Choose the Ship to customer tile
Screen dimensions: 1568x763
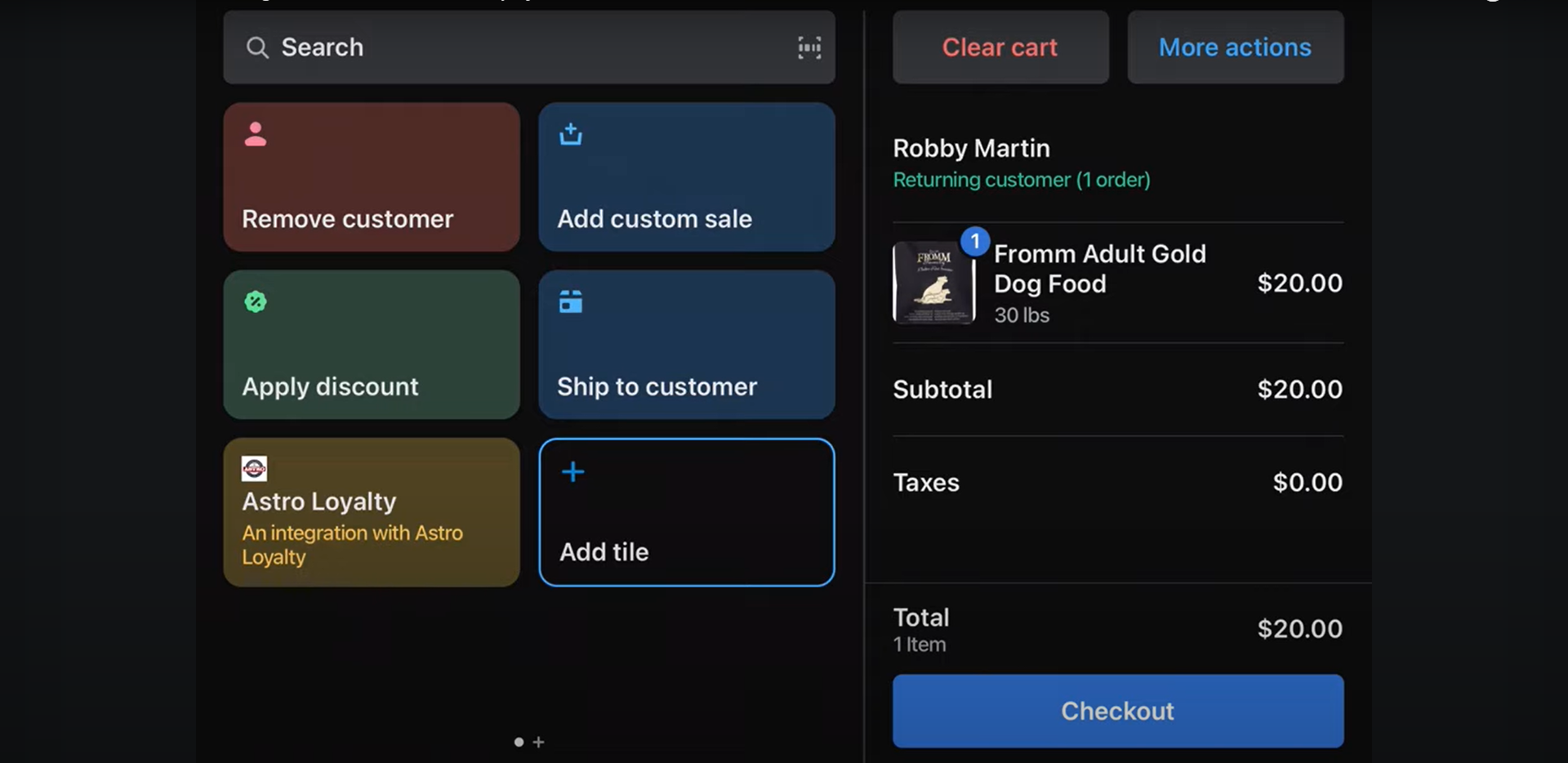[686, 345]
